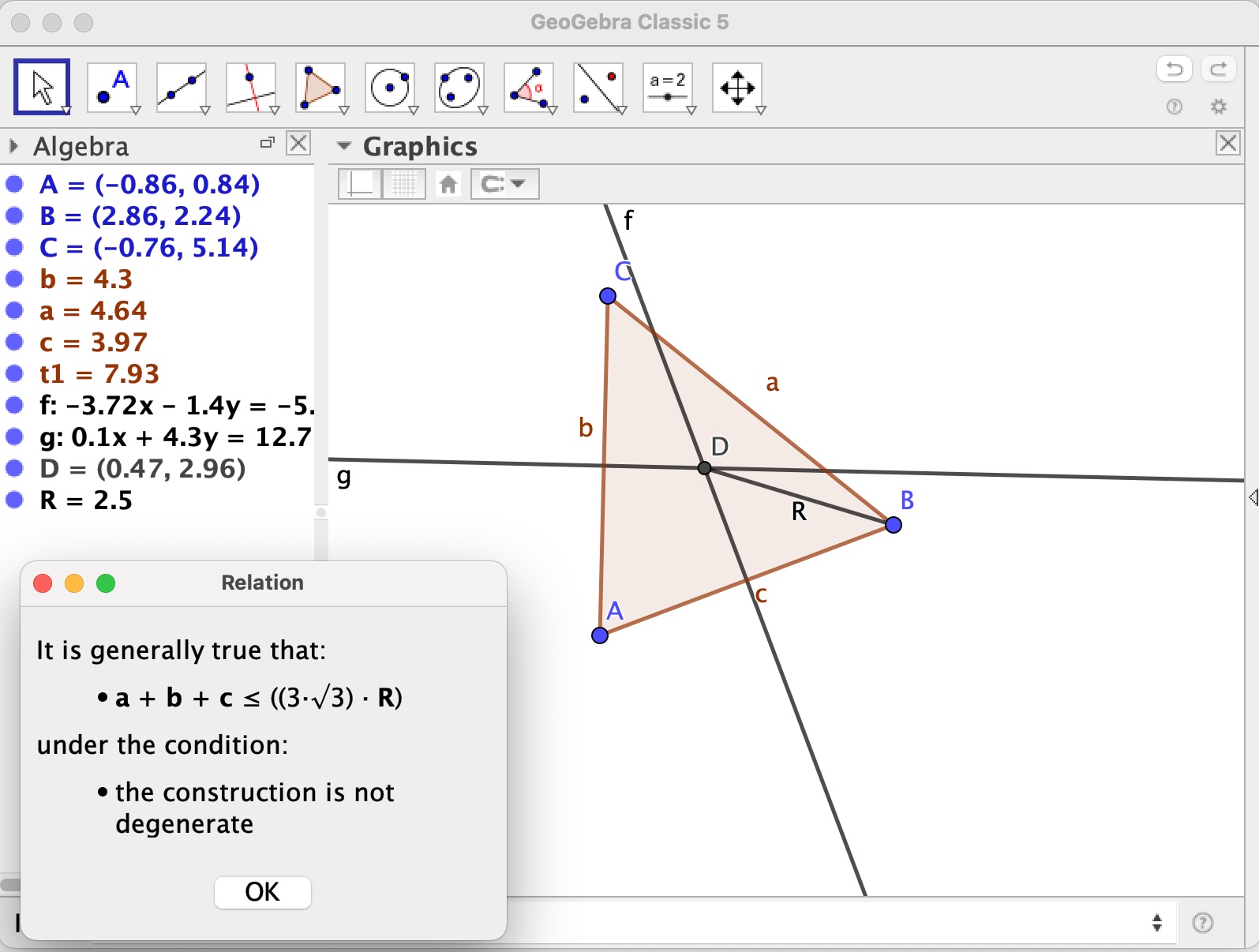Click the Undo arrow button
Image resolution: width=1259 pixels, height=952 pixels.
[x=1174, y=69]
